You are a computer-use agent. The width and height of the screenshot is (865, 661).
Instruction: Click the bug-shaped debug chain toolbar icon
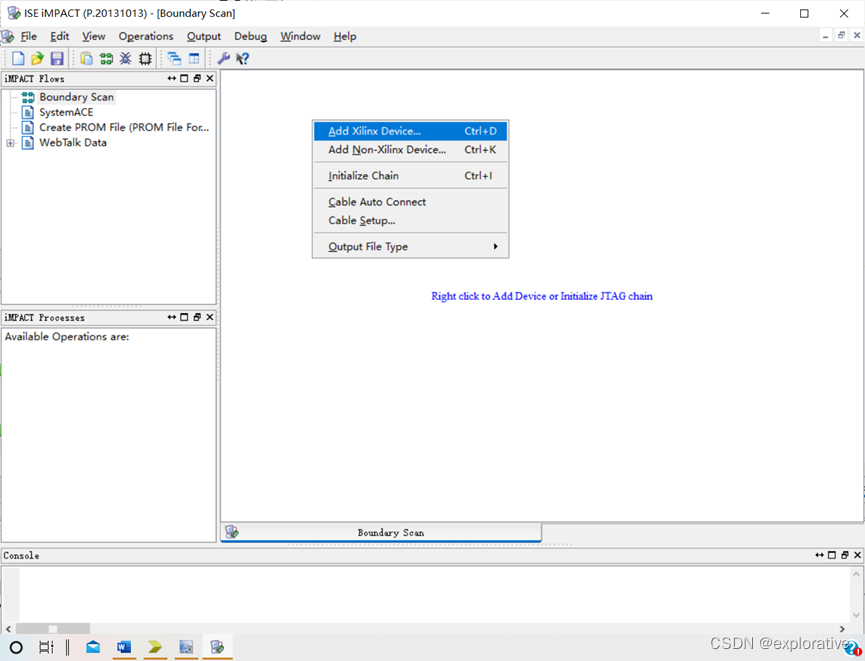click(x=125, y=58)
